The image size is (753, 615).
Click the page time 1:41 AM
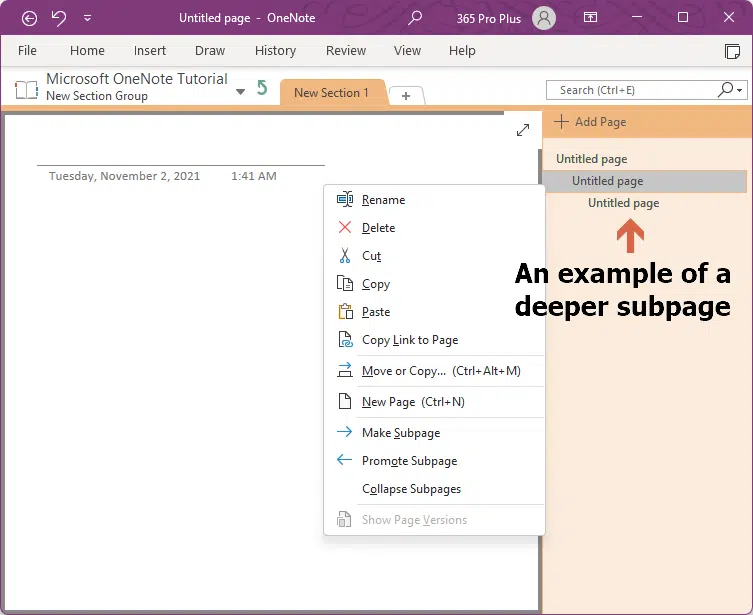254,176
